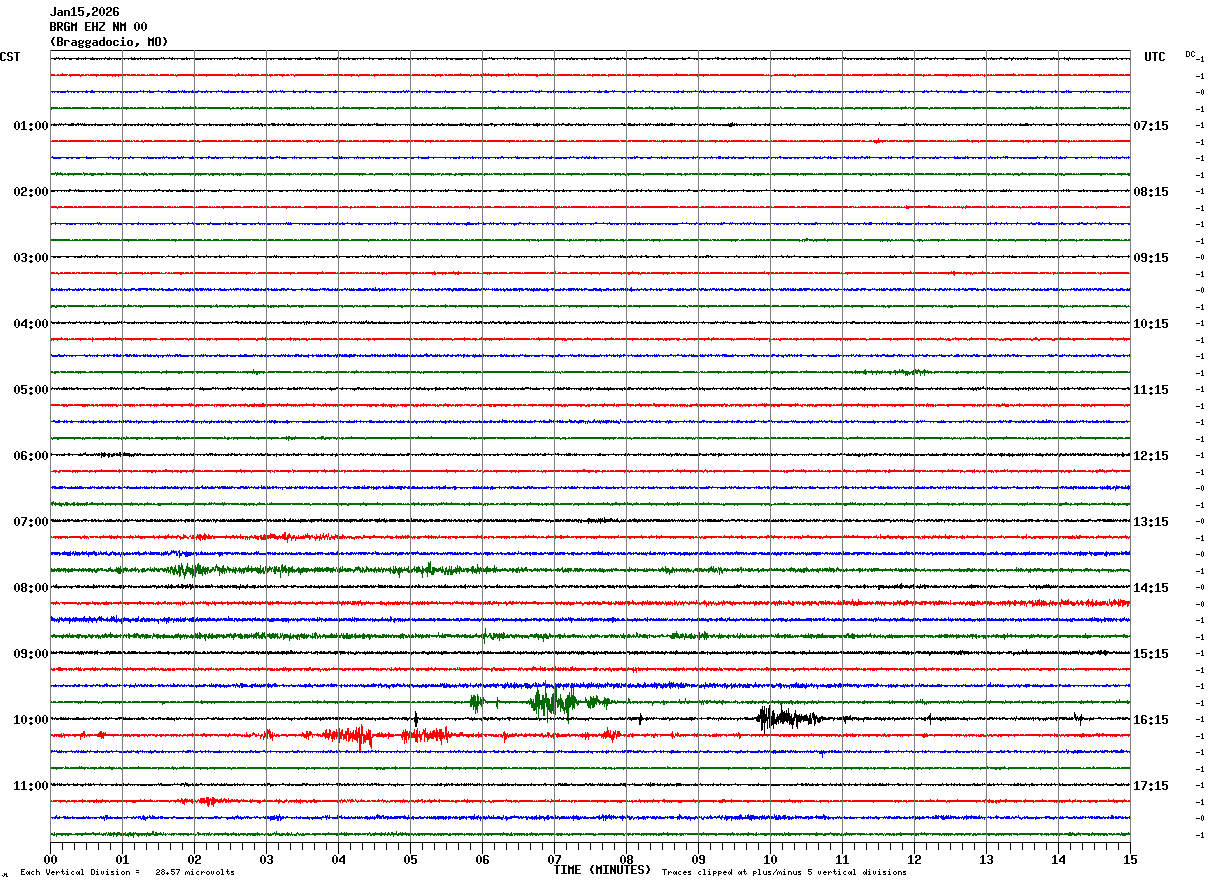Select the 10:00 CST row label
This screenshot has height=886, width=1210.
coord(31,720)
